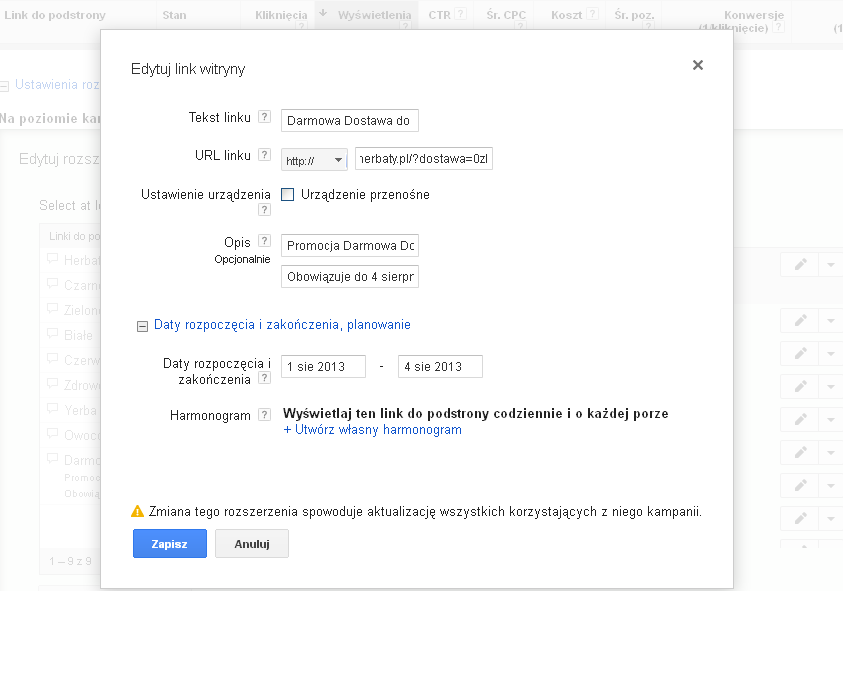The height and width of the screenshot is (692, 843).
Task: Click the help icon under Ustawienie urządzenia
Action: click(264, 210)
